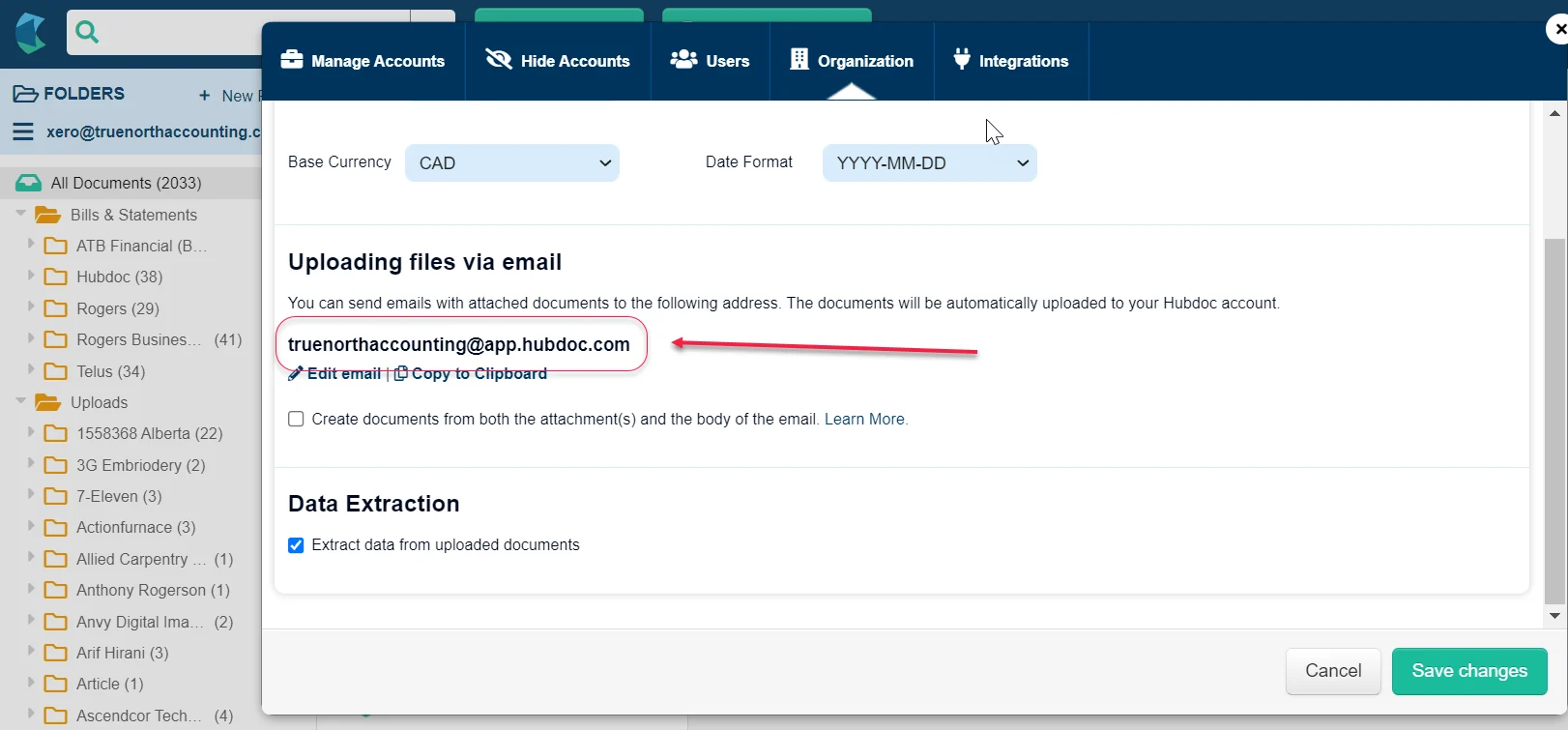Click the dialog scrollbar down arrow
Image resolution: width=1568 pixels, height=730 pixels.
pos(1554,616)
